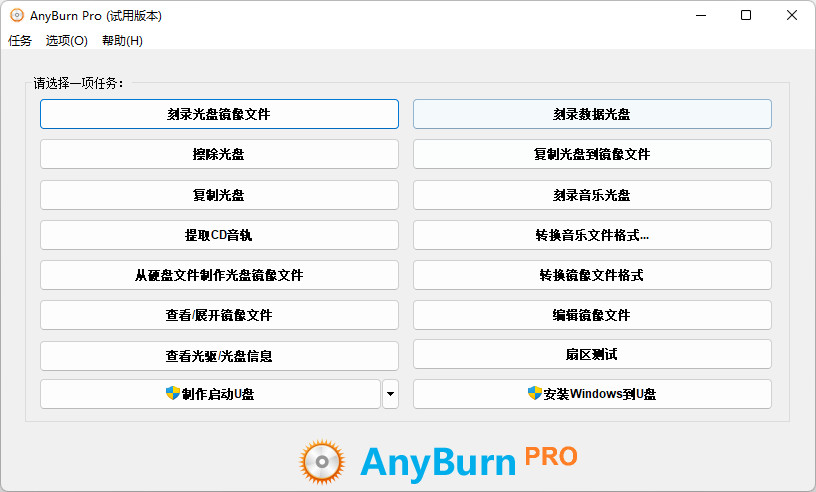
Task: Choose 转换镜像文件格式 task
Action: coord(592,275)
